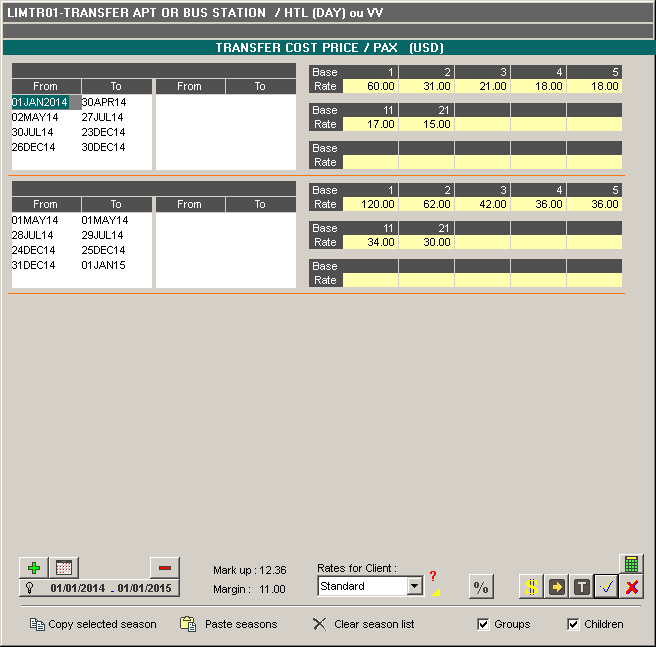Image resolution: width=656 pixels, height=647 pixels.
Task: Open the calendar icon next to plus
Action: (x=64, y=567)
